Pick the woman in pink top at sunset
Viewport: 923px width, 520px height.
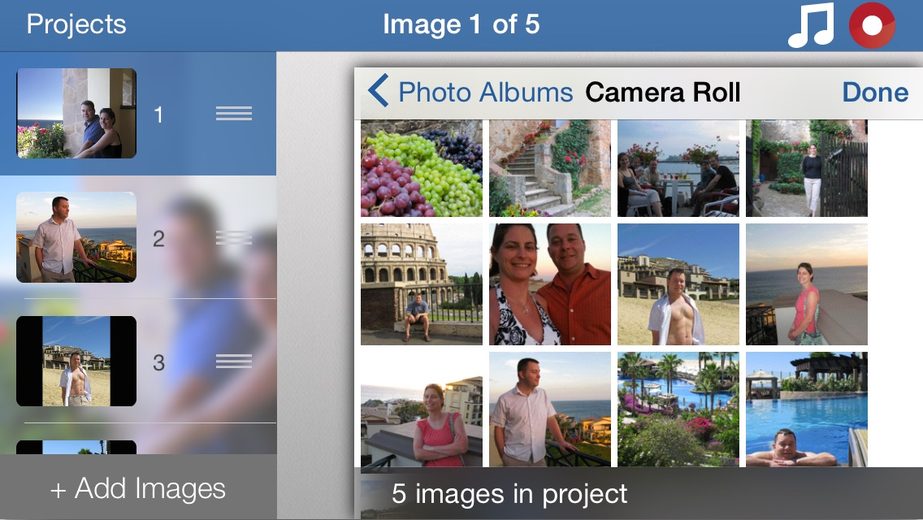click(x=806, y=284)
